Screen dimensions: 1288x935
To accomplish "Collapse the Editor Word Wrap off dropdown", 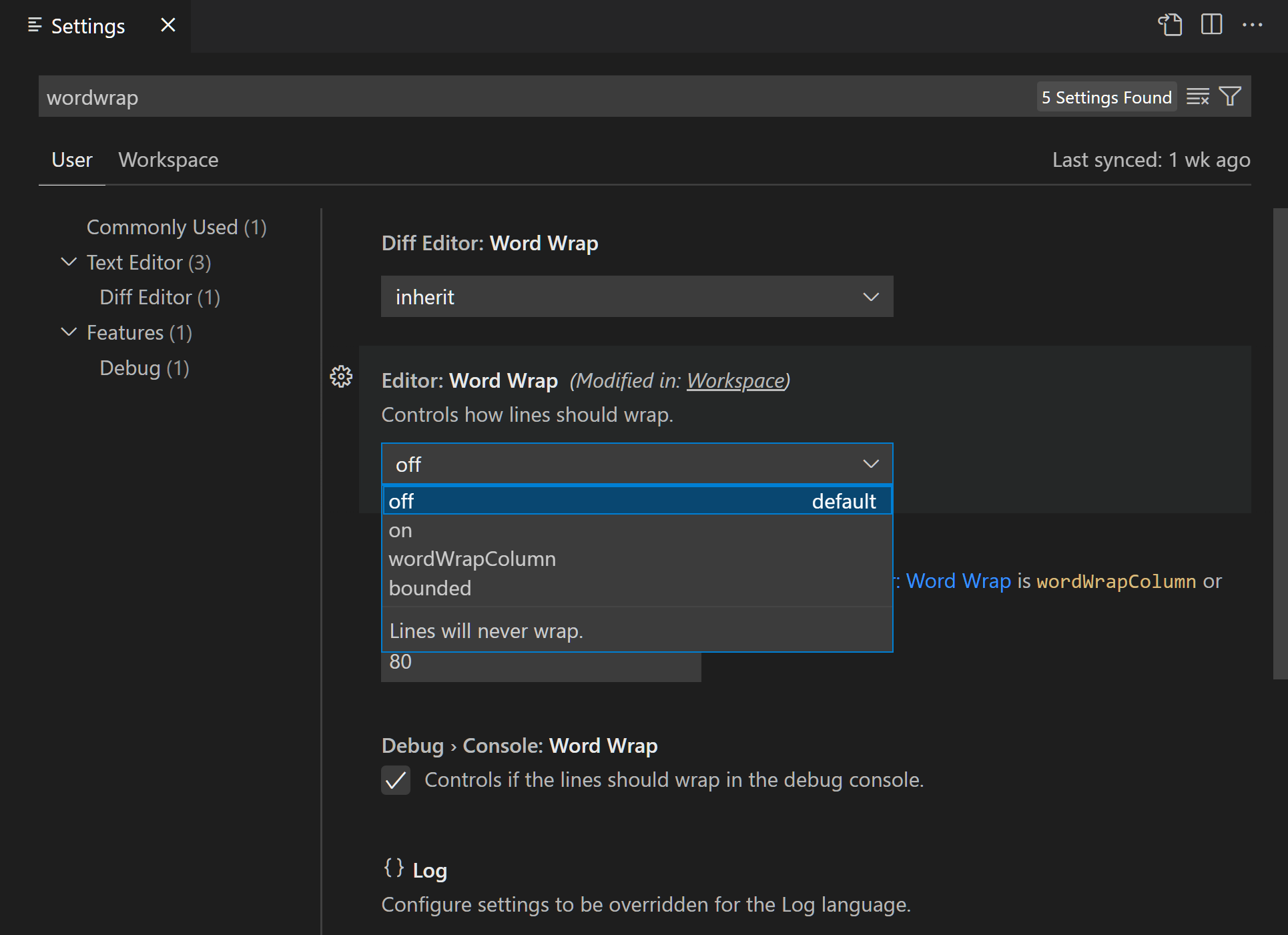I will (x=637, y=464).
